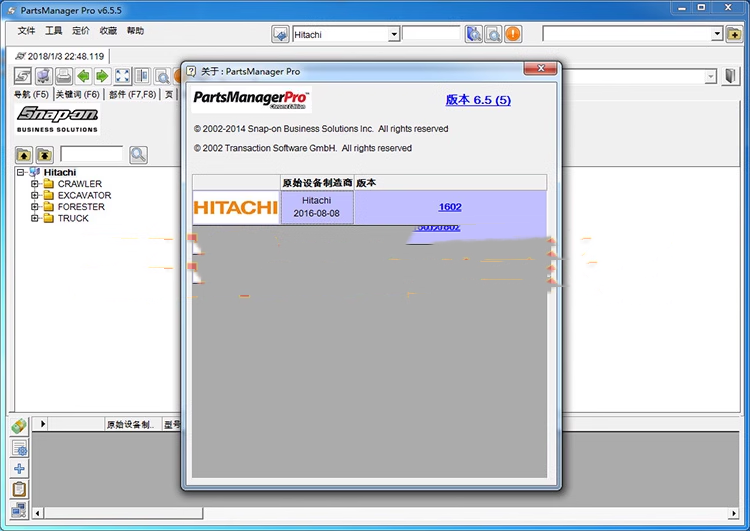Click the row arrow marker in the bottom grid header
Screen dimensions: 750x531
coord(43,424)
